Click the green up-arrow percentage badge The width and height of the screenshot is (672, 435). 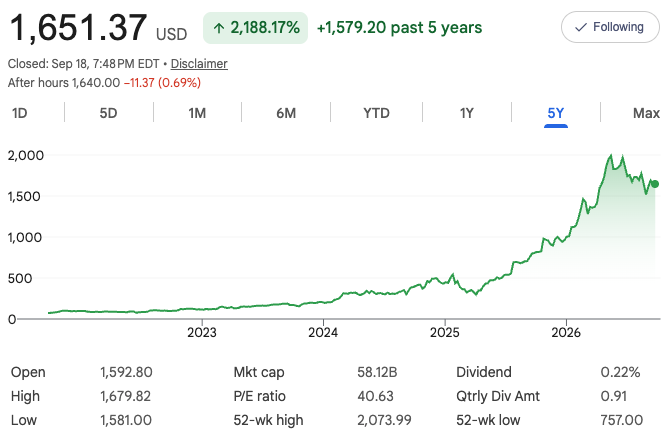pyautogui.click(x=255, y=28)
